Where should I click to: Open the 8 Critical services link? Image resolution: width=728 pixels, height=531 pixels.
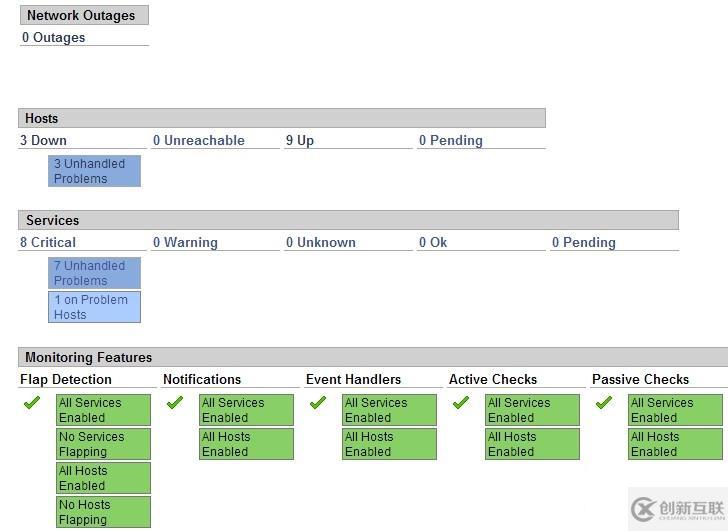click(x=48, y=242)
